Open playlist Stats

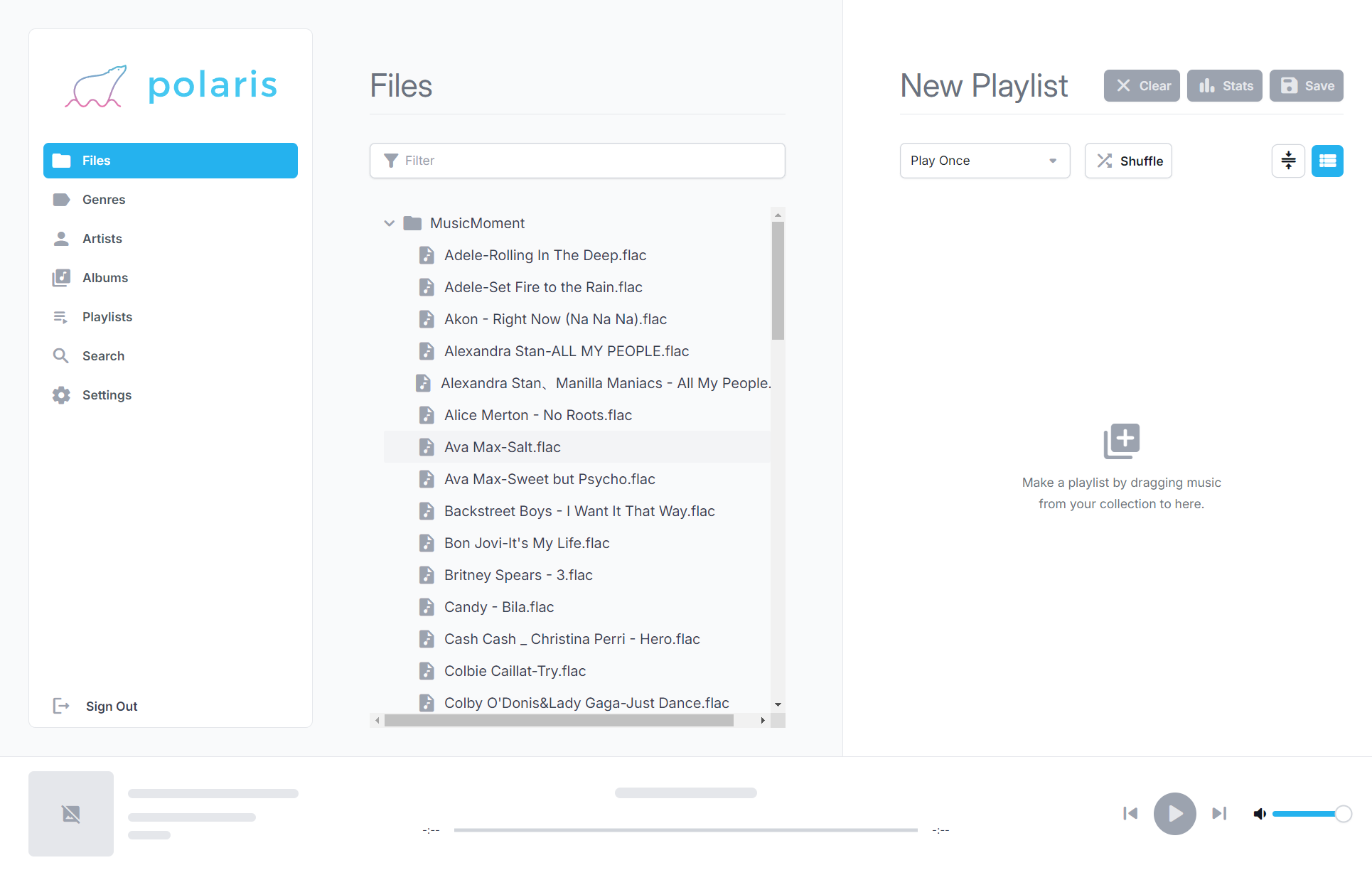pos(1225,86)
